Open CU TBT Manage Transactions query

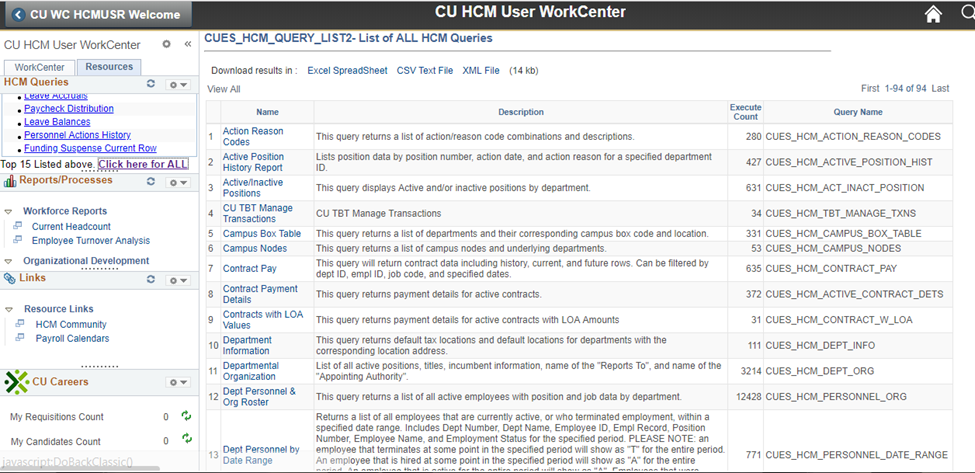click(x=257, y=213)
